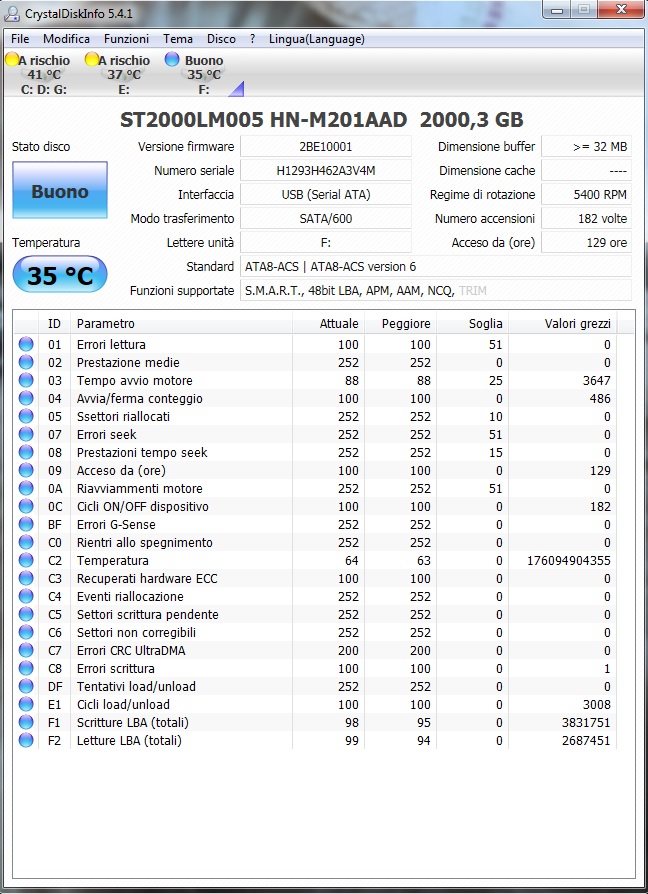This screenshot has height=894, width=648.
Task: Click the USB (Serial ATA) interface field
Action: point(326,194)
